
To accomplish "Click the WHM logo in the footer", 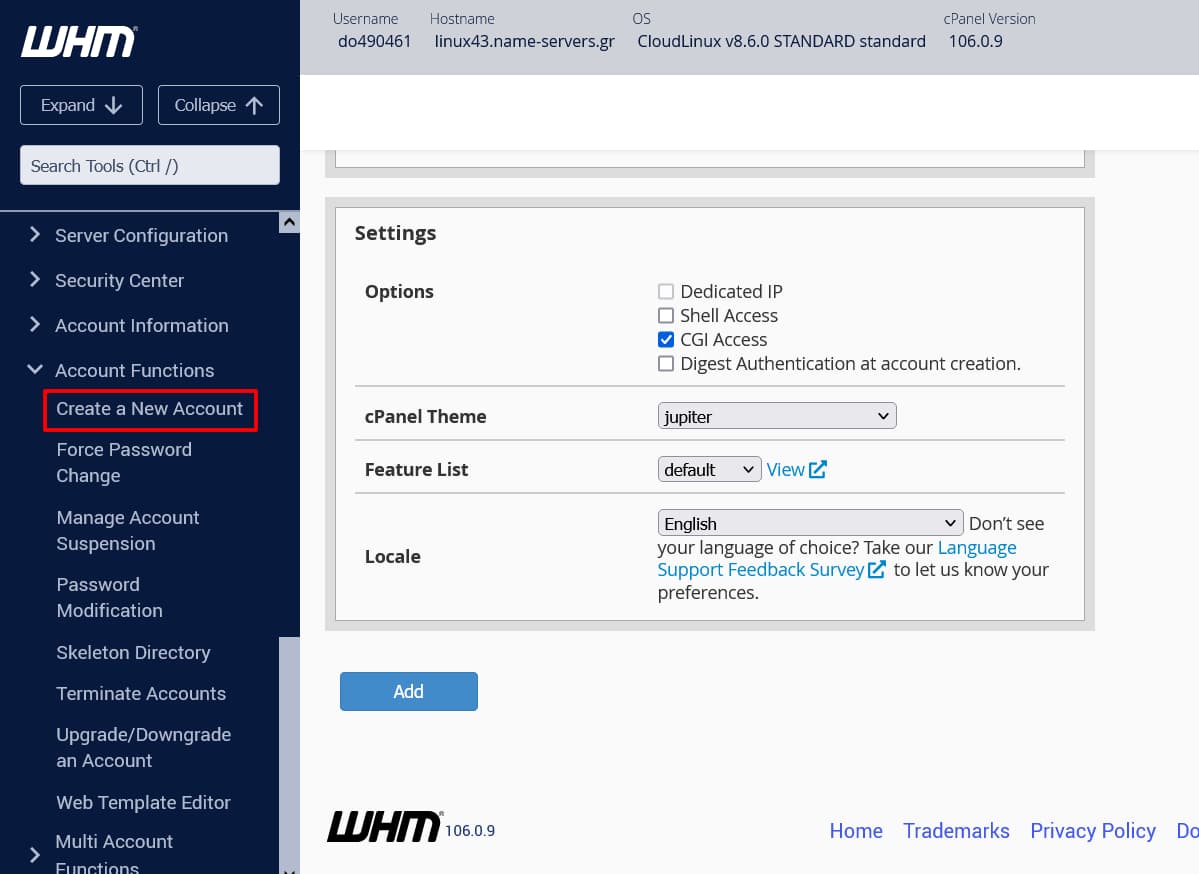I will (385, 827).
